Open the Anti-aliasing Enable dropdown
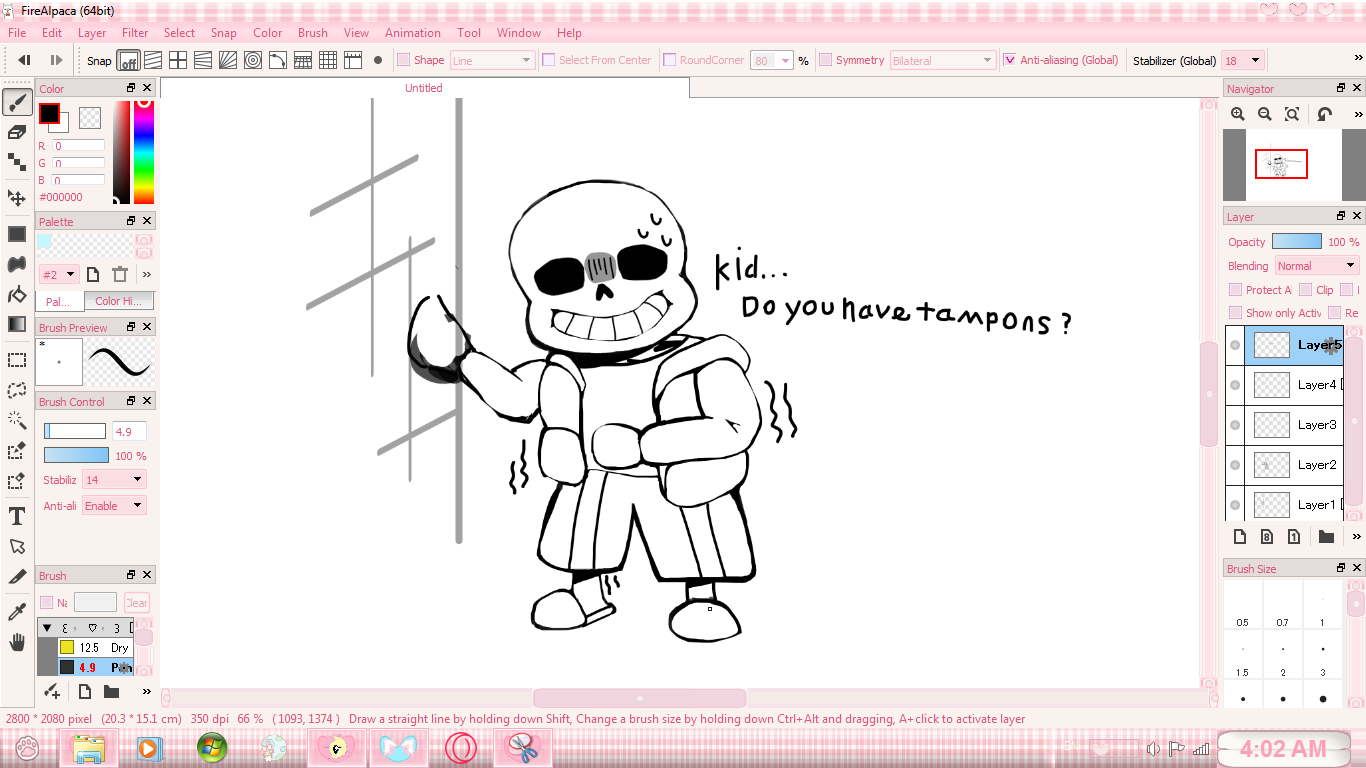This screenshot has width=1366, height=768. [x=114, y=506]
